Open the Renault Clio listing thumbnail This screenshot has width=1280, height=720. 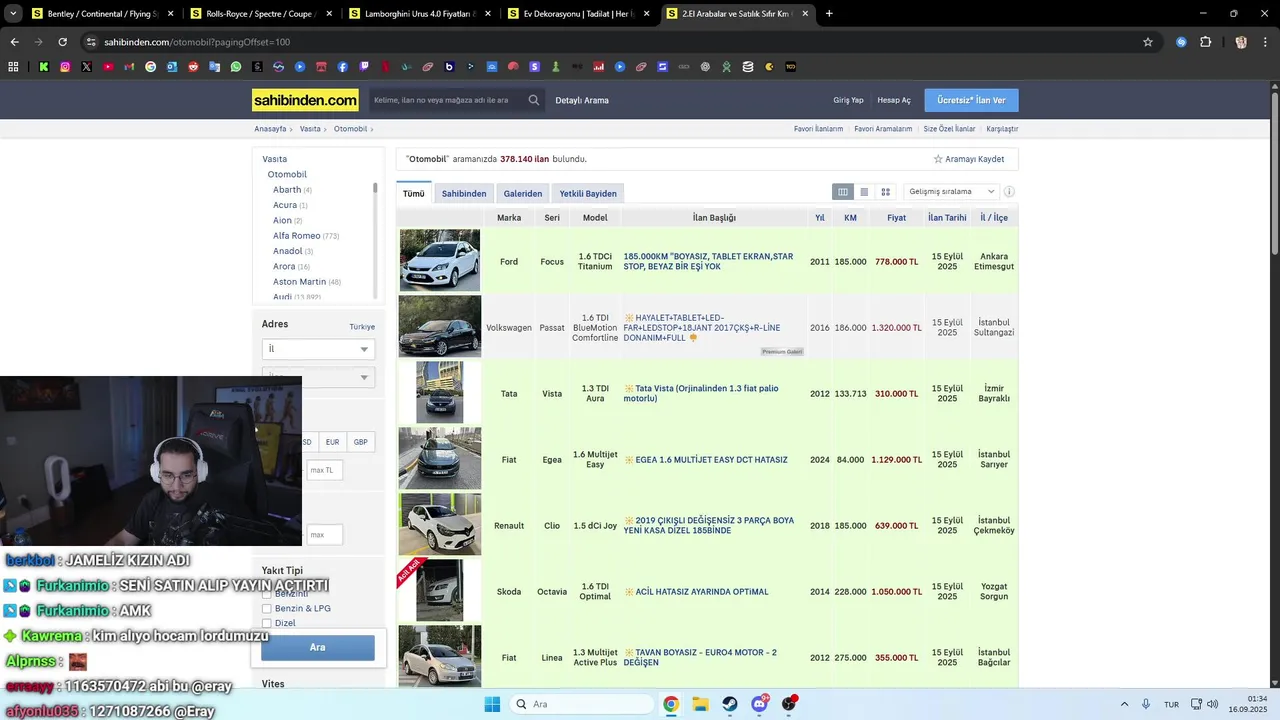click(440, 525)
